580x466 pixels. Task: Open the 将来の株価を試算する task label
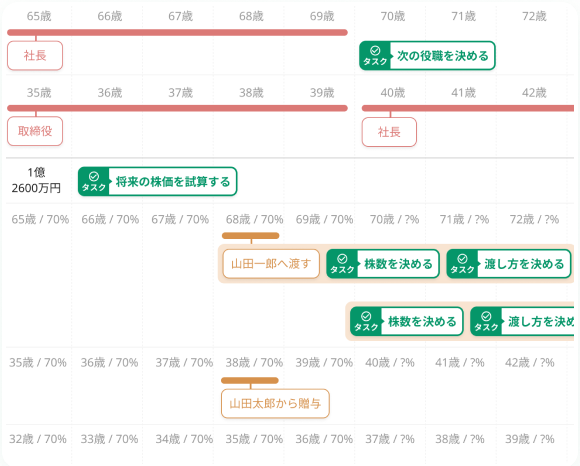[173, 182]
